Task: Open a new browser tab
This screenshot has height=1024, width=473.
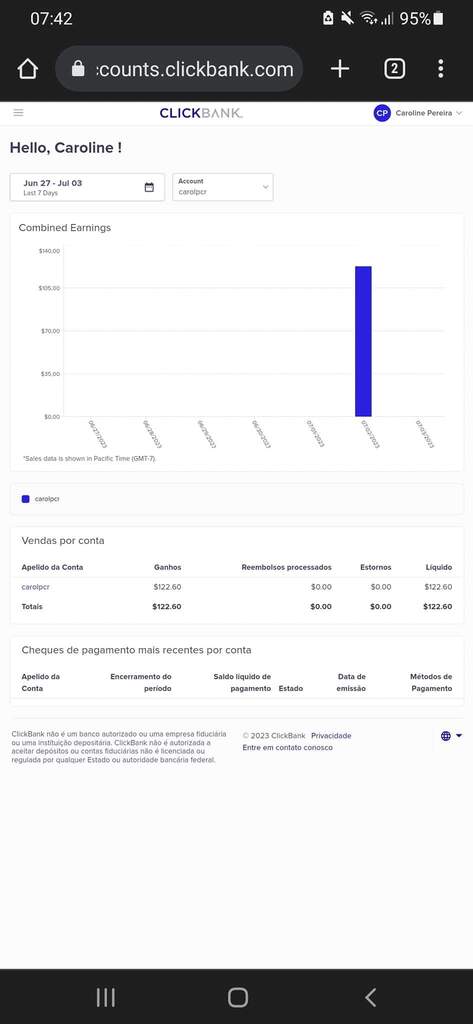Action: pyautogui.click(x=340, y=69)
